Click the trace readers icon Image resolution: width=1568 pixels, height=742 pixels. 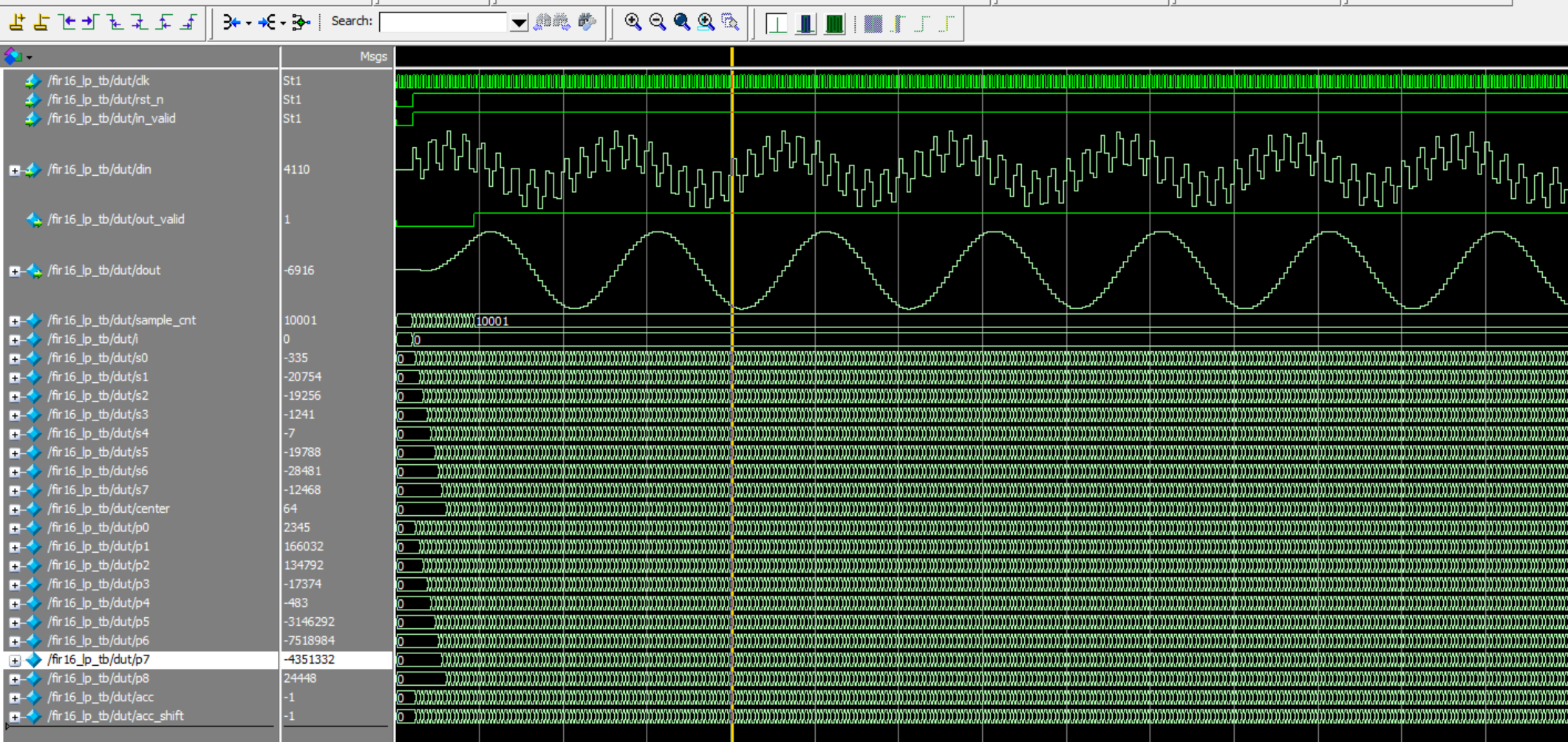[267, 23]
